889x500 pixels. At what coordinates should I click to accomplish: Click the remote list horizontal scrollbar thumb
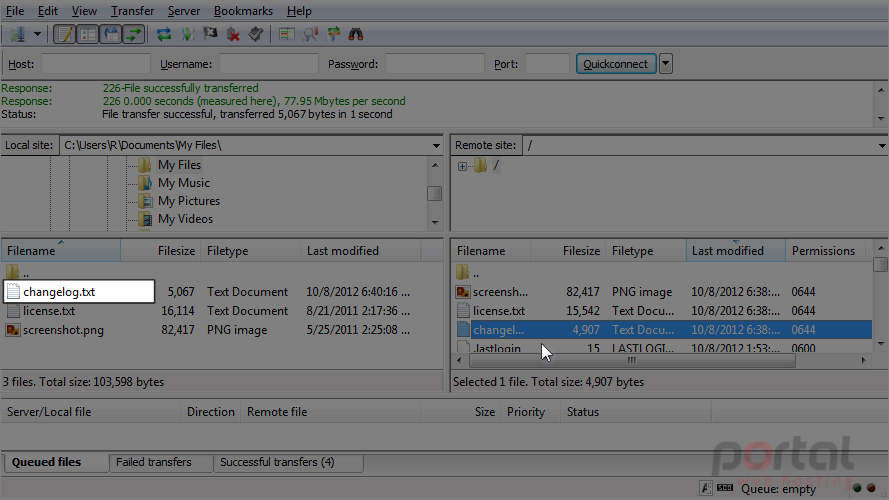[632, 361]
